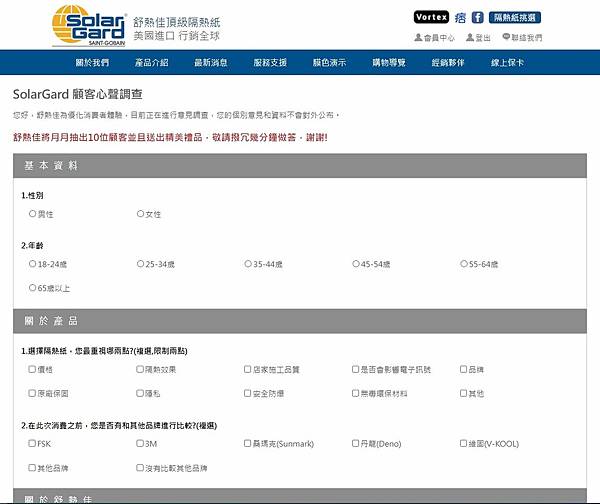Open the Facebook icon in header
Image resolution: width=600 pixels, height=504 pixels.
477,18
